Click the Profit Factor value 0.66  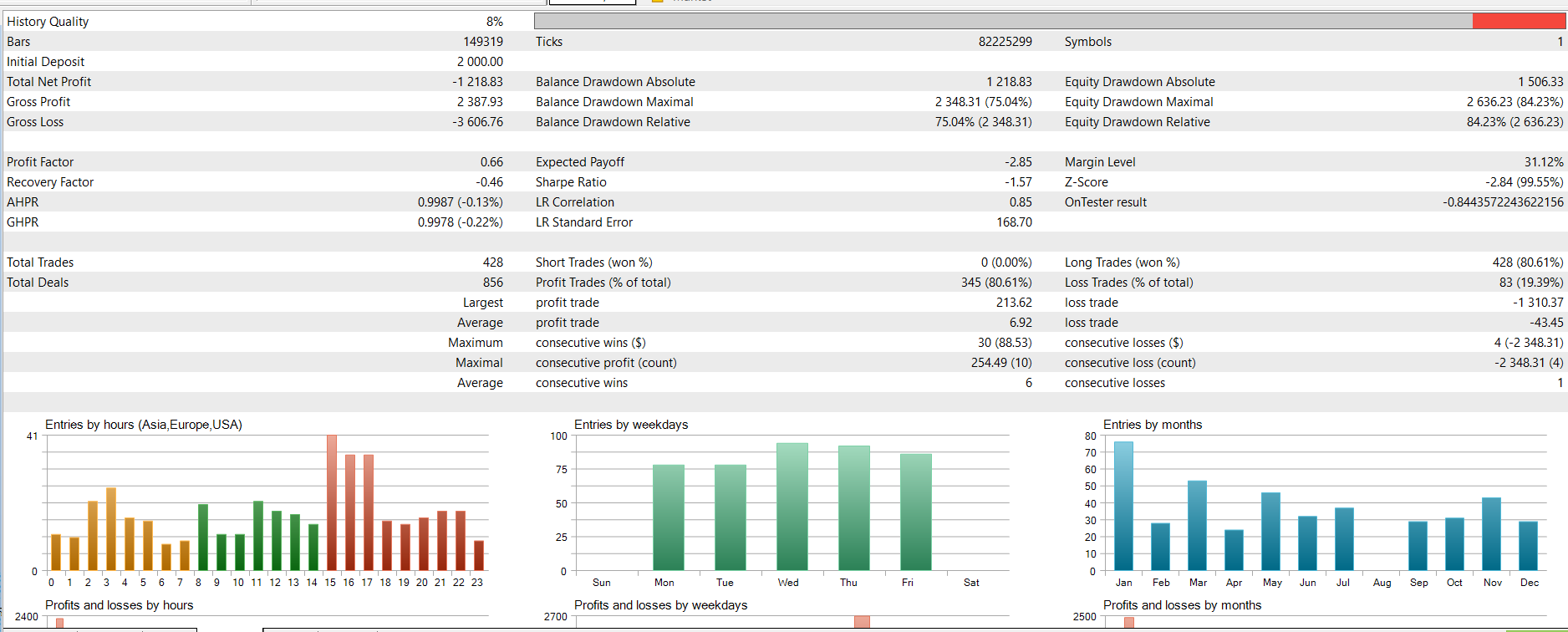[491, 162]
